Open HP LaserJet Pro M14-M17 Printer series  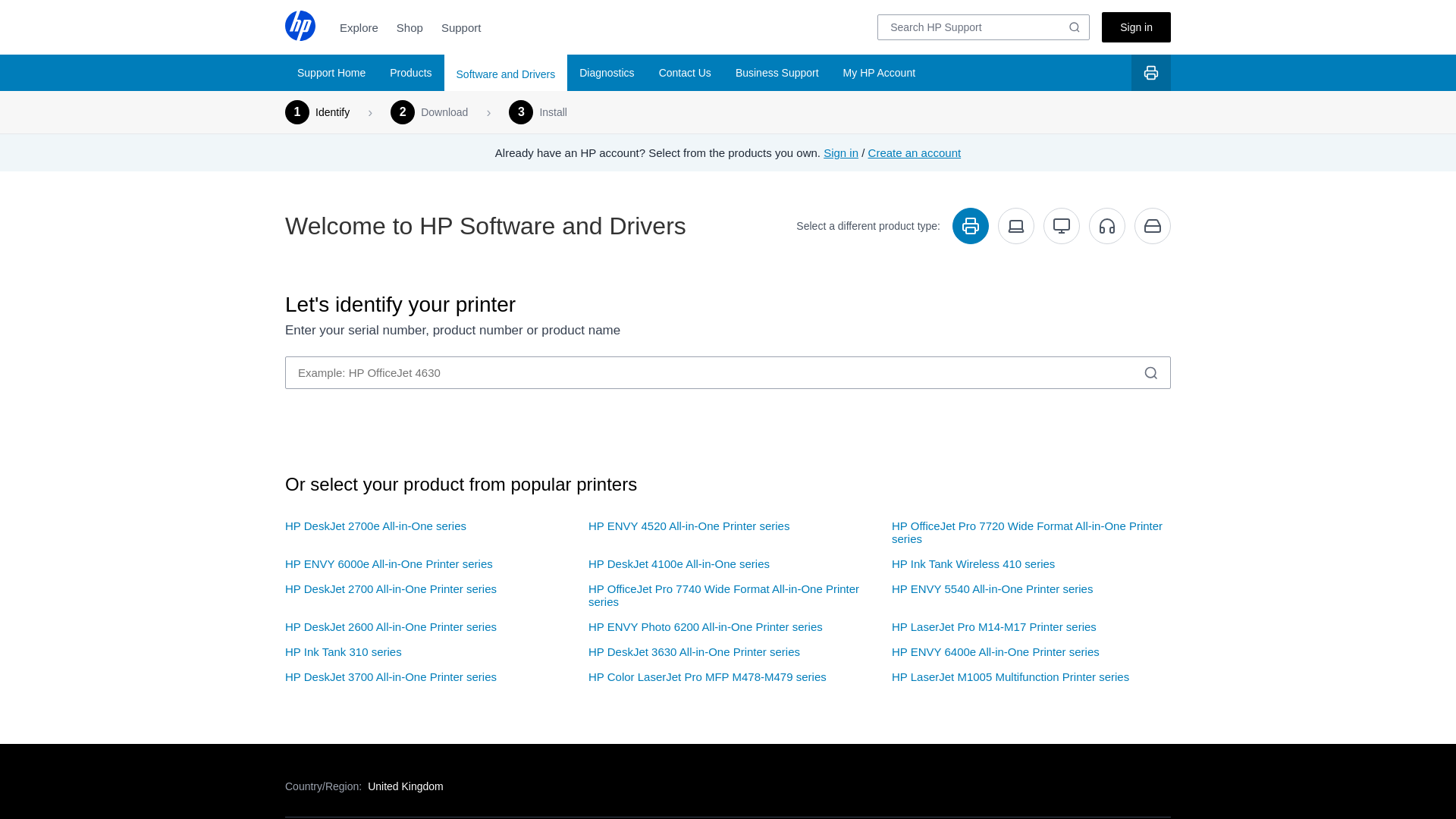994,627
